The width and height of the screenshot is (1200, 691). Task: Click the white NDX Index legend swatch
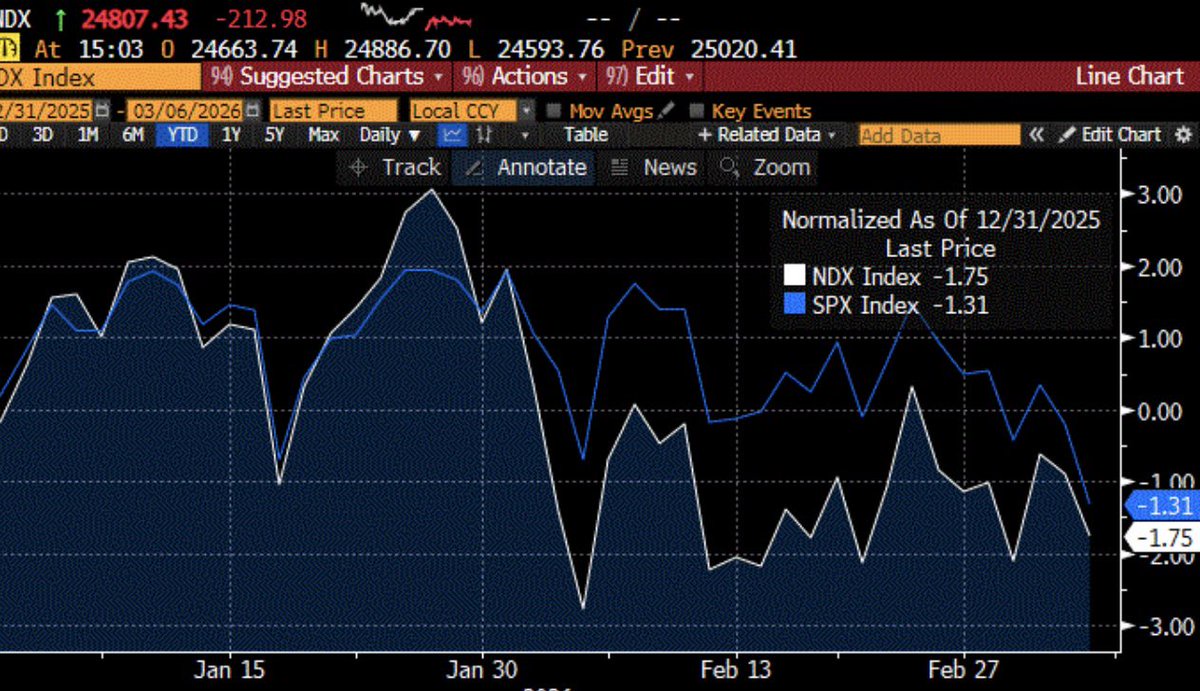click(x=794, y=276)
